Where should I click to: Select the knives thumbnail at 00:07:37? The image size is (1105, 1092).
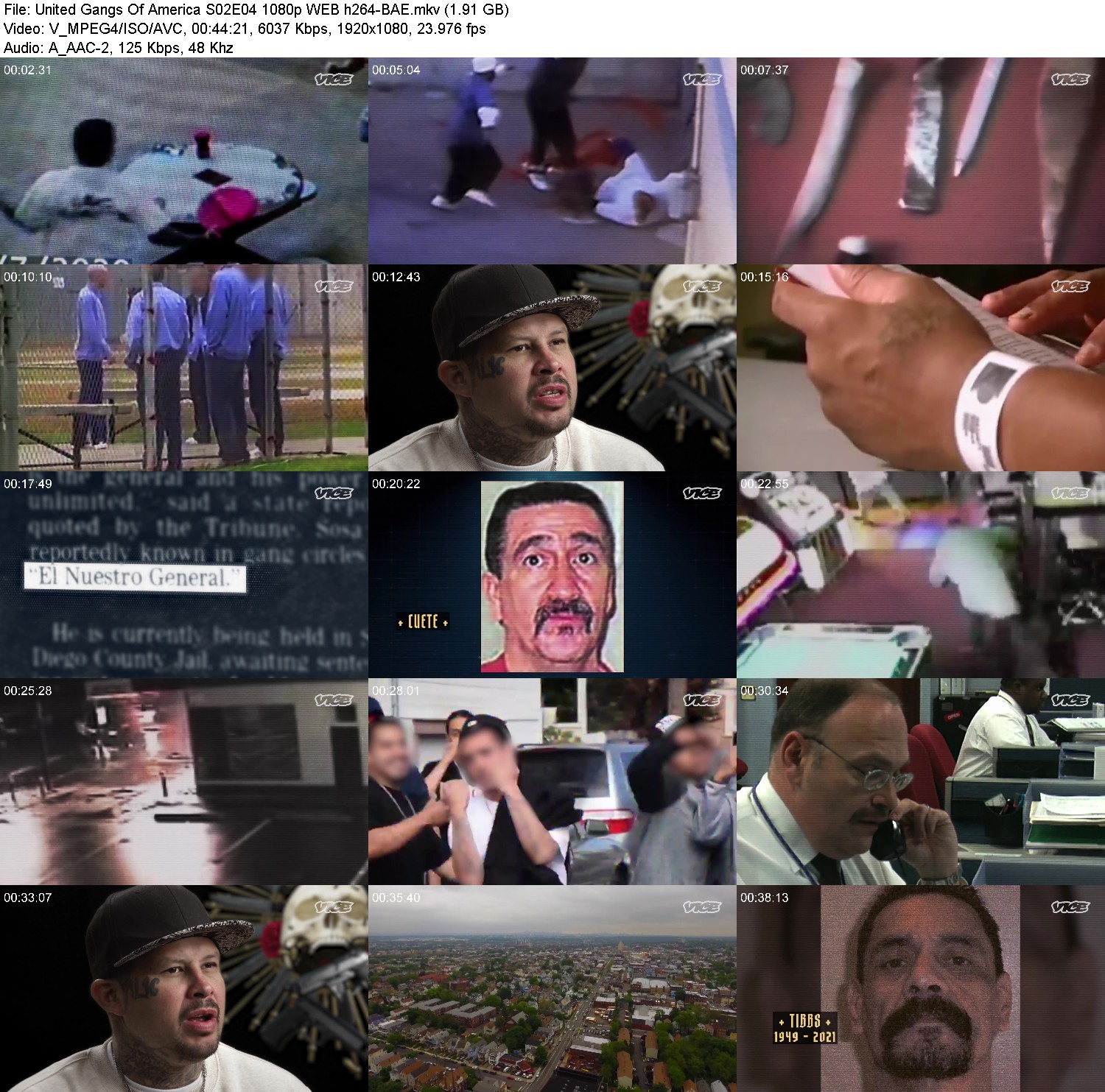[x=921, y=161]
